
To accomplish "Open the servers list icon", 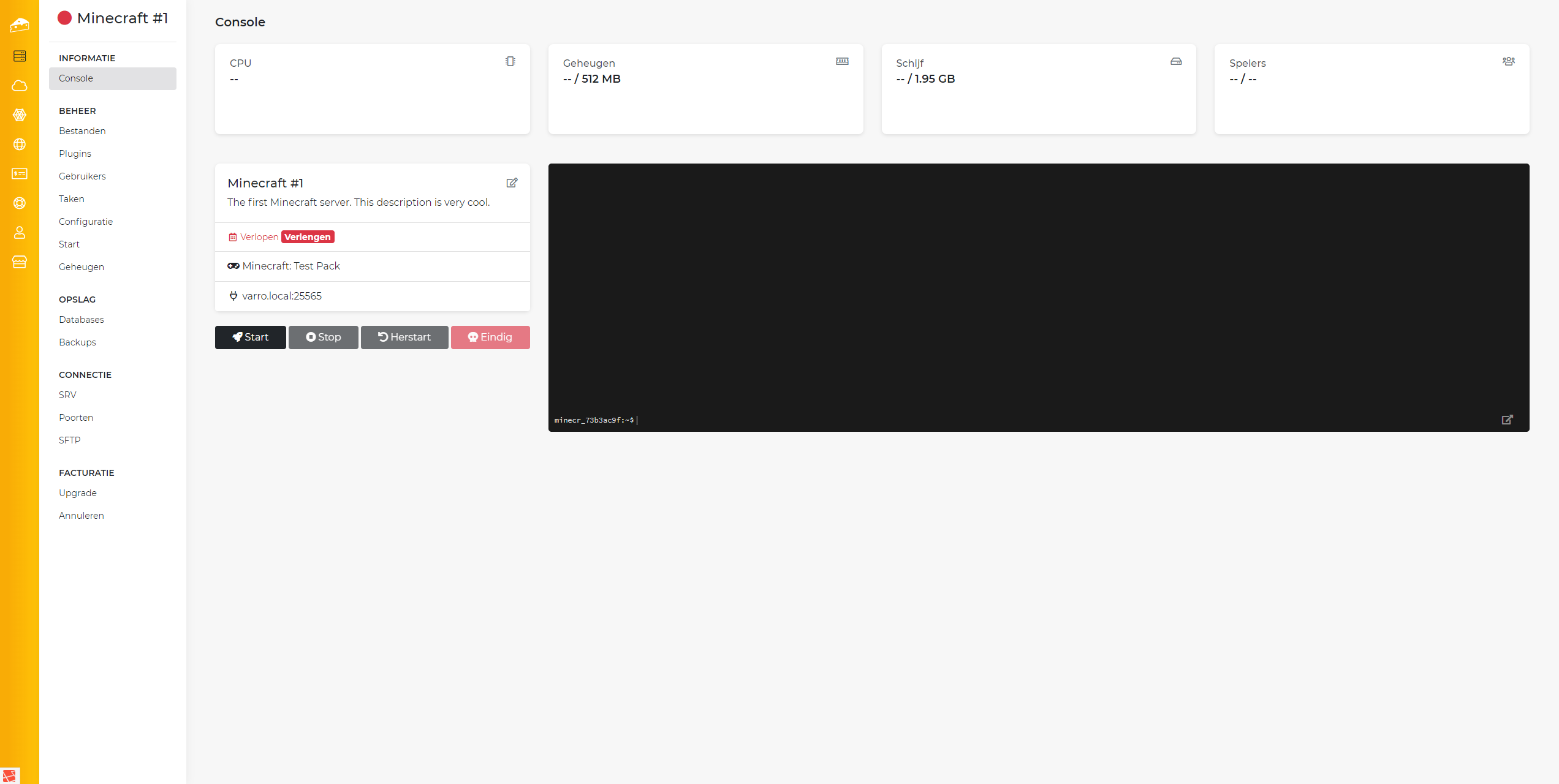I will tap(20, 56).
